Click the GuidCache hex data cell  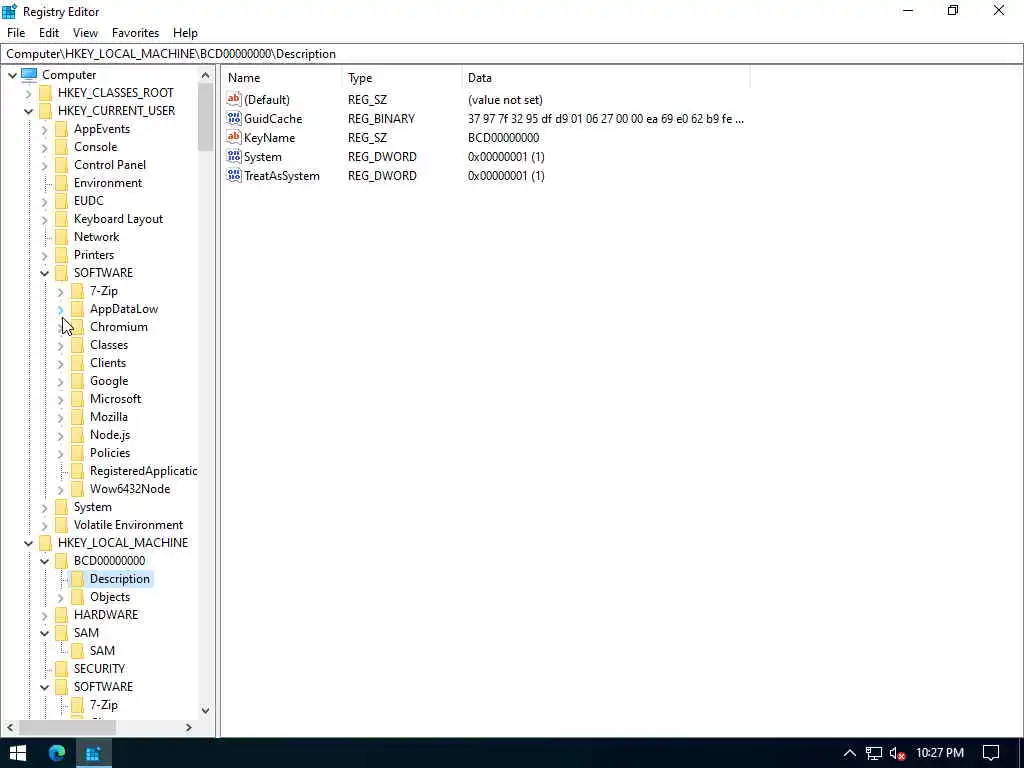[605, 119]
